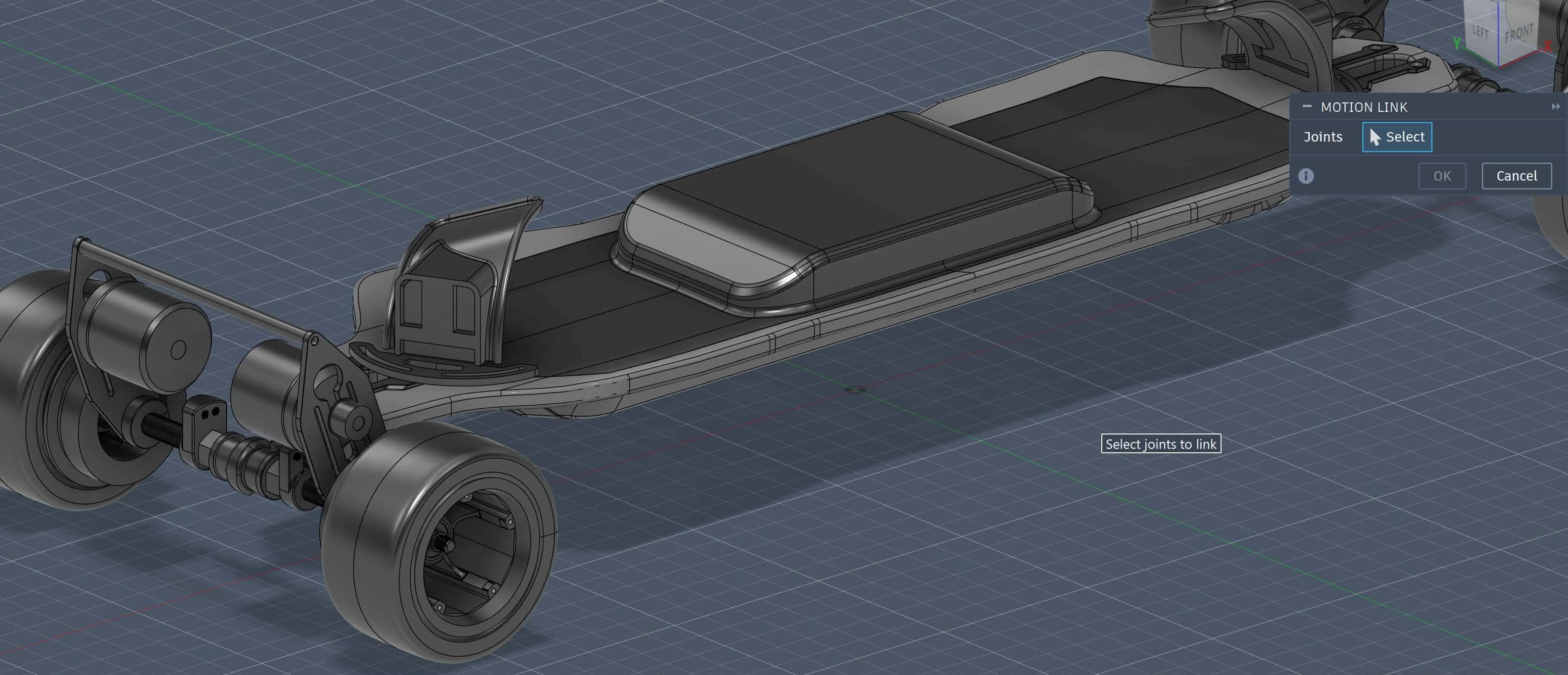Open the info icon in Motion Link dialog
The width and height of the screenshot is (1568, 675).
point(1306,176)
